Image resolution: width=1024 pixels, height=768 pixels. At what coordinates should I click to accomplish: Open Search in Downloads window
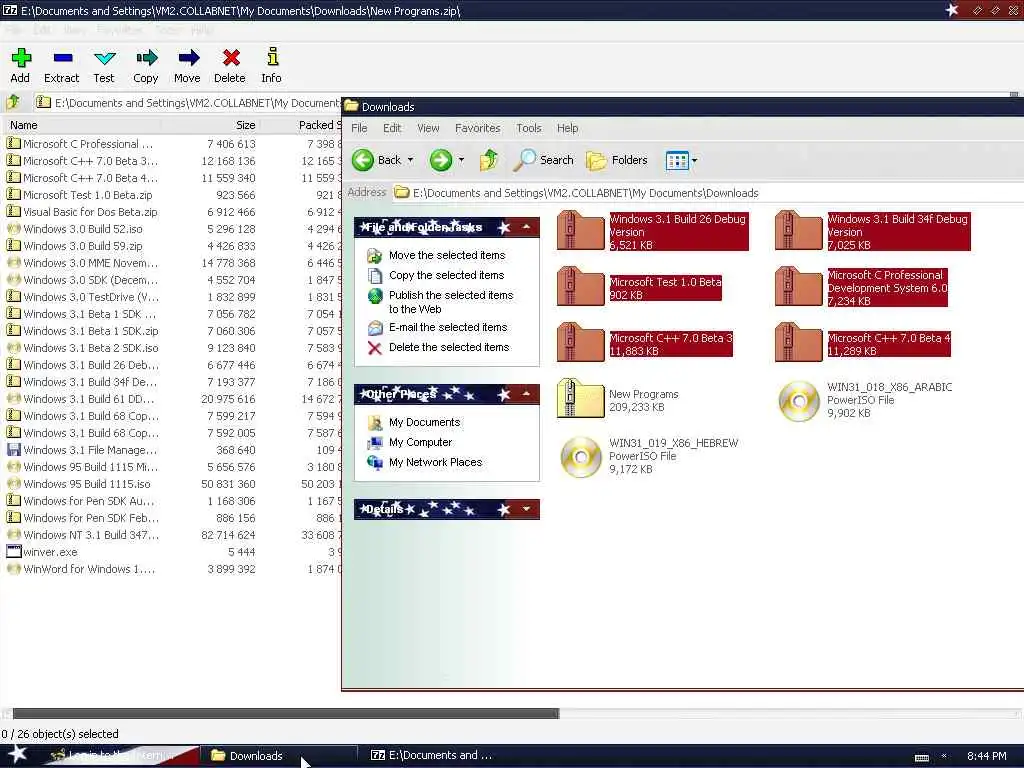point(543,160)
